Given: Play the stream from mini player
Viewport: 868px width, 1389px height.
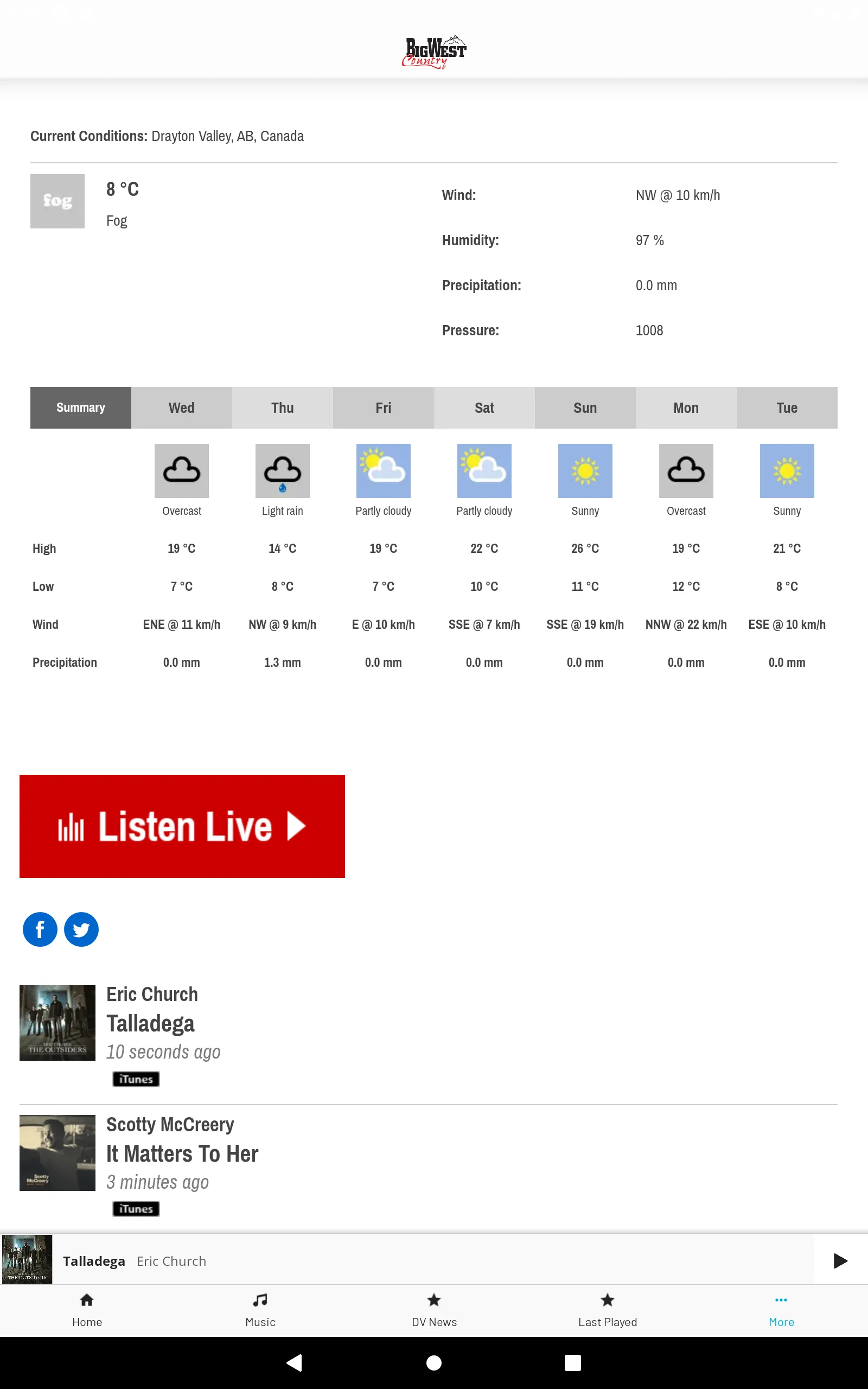Looking at the screenshot, I should [x=840, y=1260].
